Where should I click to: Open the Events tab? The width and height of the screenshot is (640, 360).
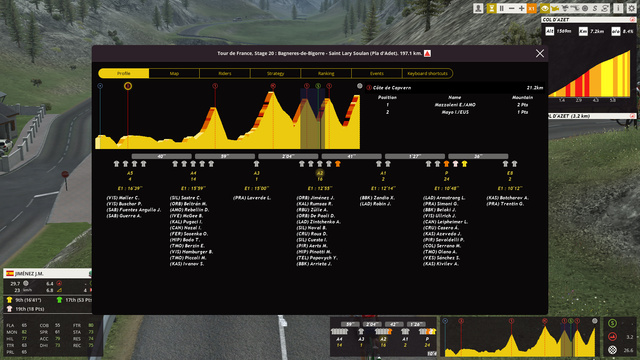pyautogui.click(x=377, y=73)
